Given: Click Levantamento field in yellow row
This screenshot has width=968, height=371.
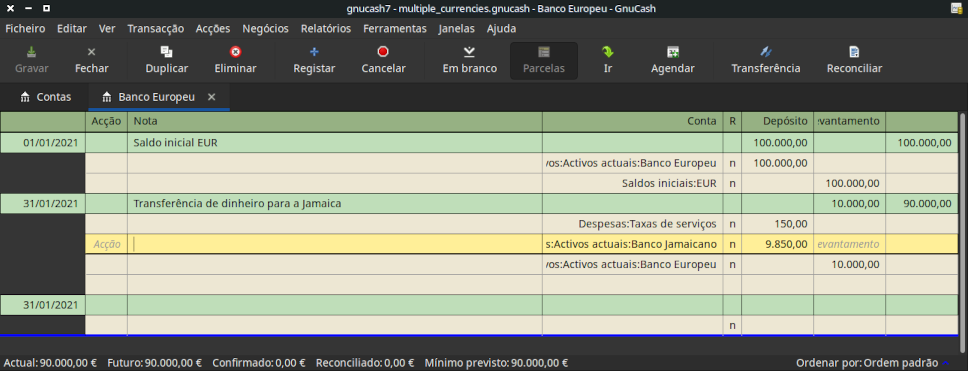Looking at the screenshot, I should [849, 244].
